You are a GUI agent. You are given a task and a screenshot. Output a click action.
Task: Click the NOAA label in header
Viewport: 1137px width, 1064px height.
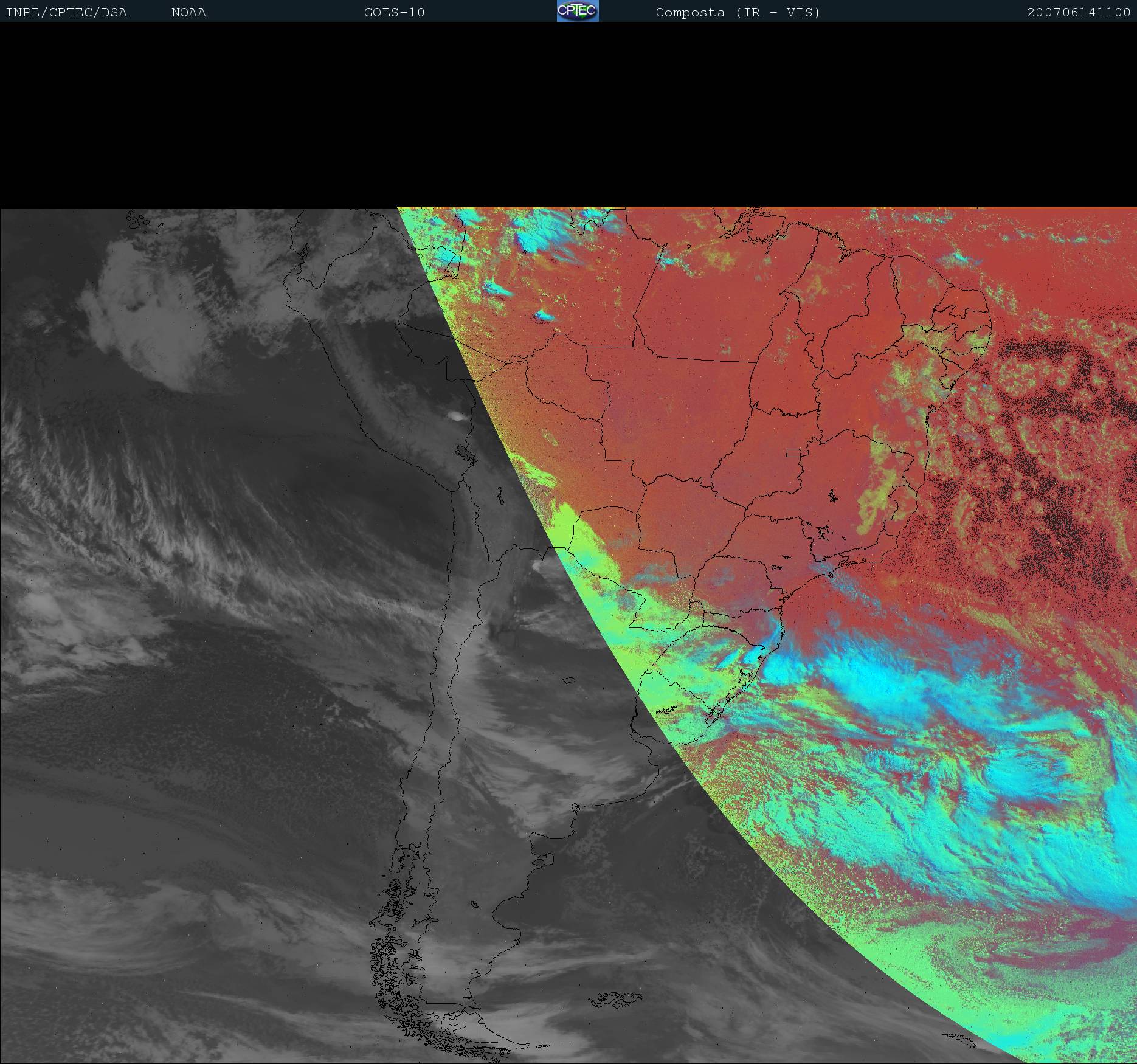coord(188,12)
